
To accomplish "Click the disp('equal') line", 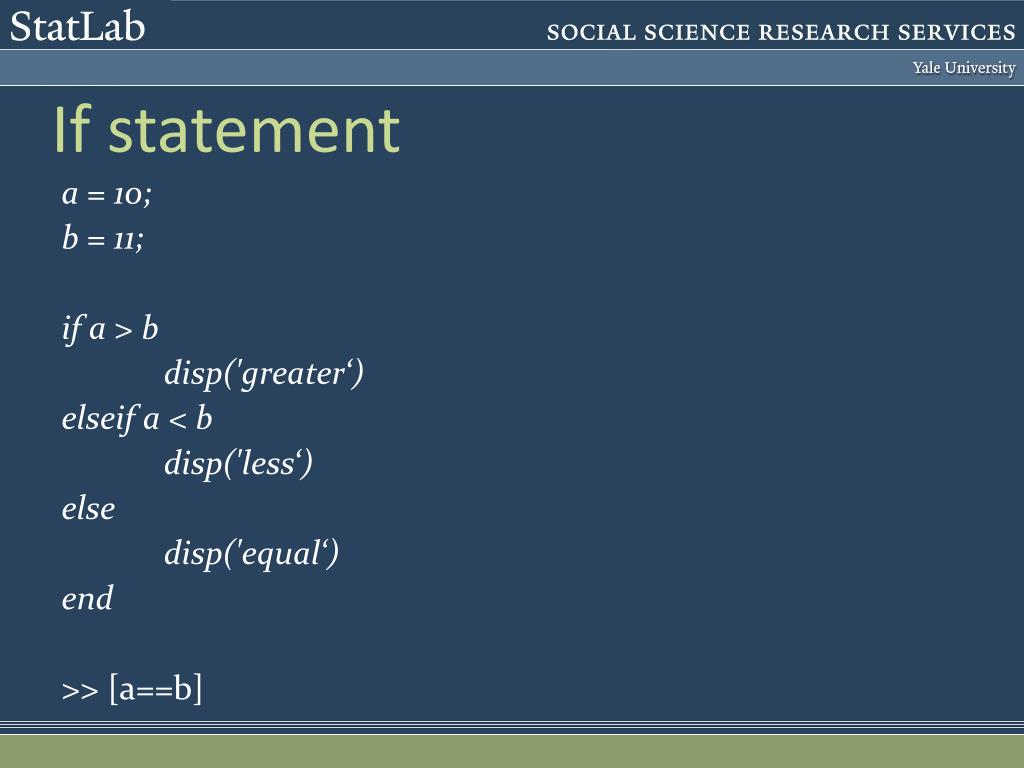I will coord(251,554).
